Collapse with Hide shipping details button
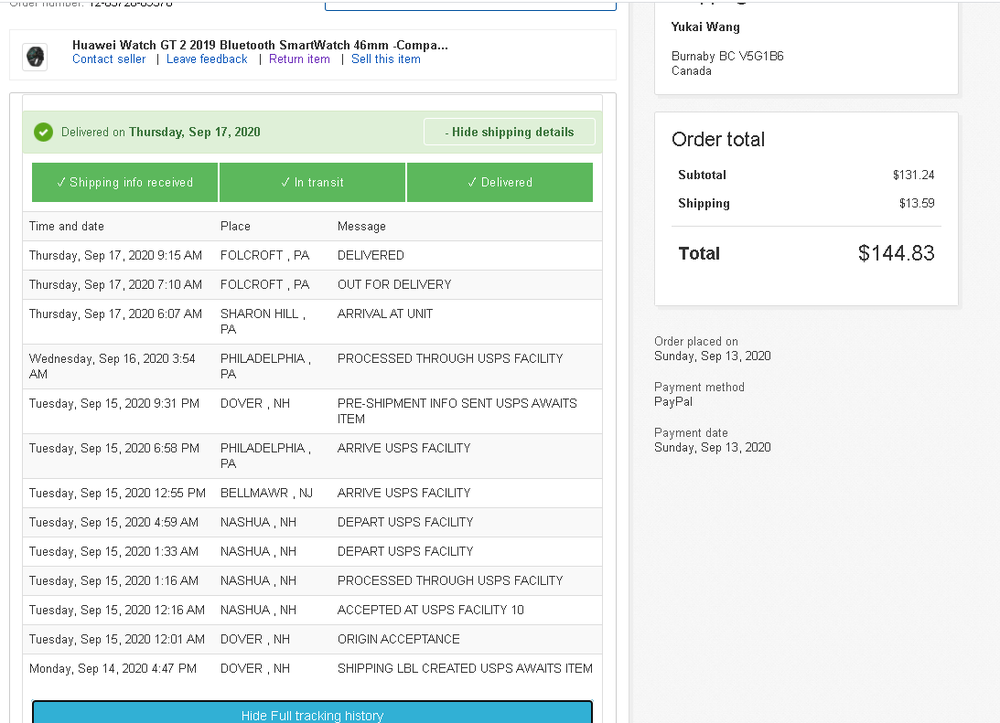The image size is (1000, 723). click(509, 132)
